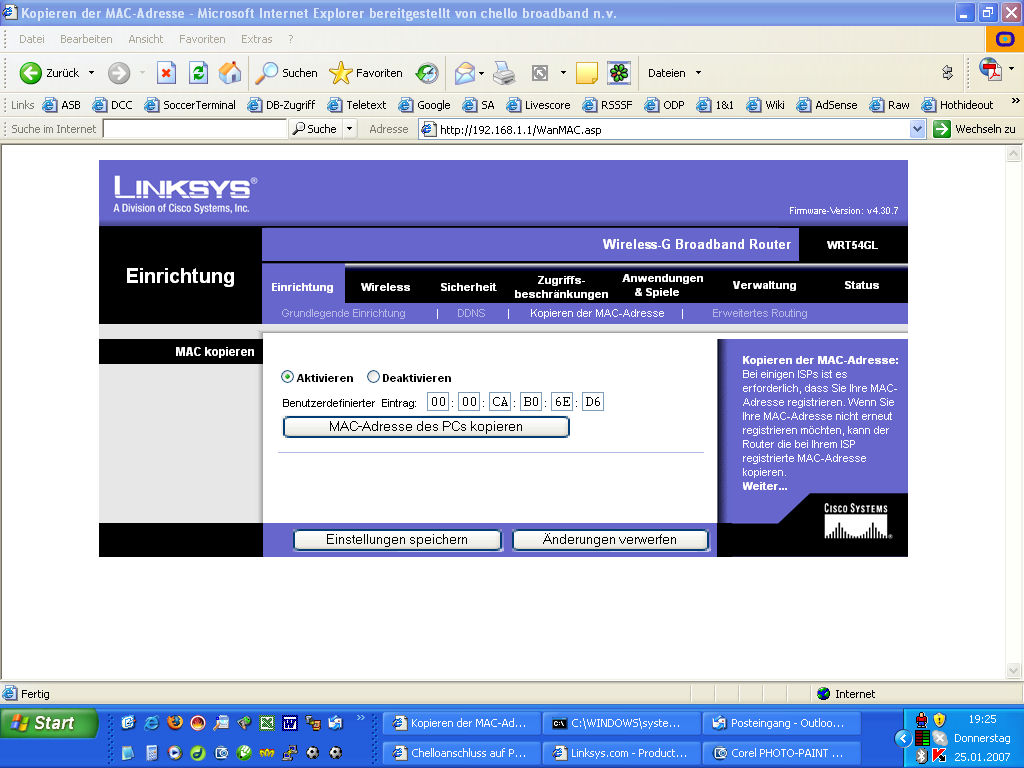Click the MAC field containing CA
The height and width of the screenshot is (768, 1024).
tap(500, 402)
